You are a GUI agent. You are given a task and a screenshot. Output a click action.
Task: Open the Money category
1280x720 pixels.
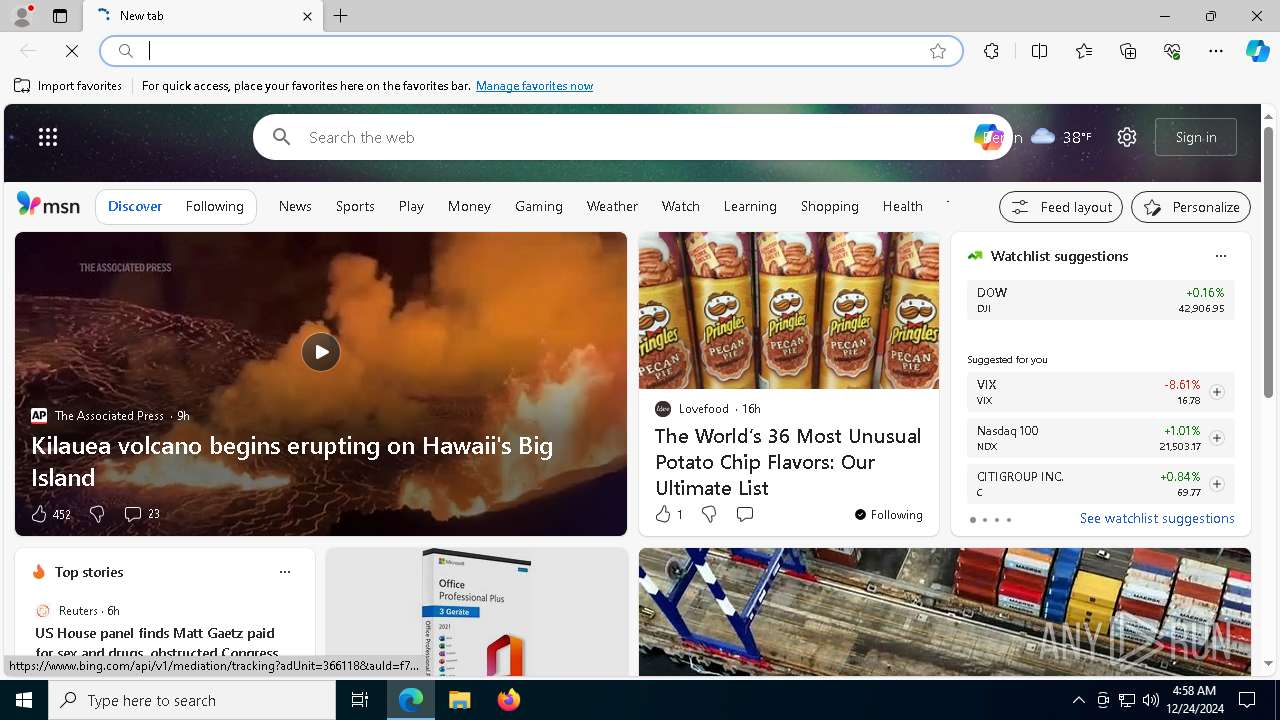pyautogui.click(x=469, y=206)
